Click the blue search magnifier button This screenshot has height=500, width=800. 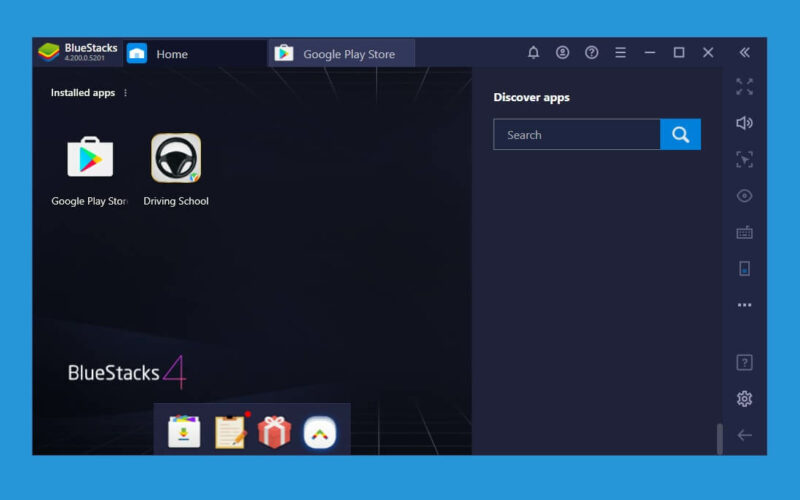[681, 135]
